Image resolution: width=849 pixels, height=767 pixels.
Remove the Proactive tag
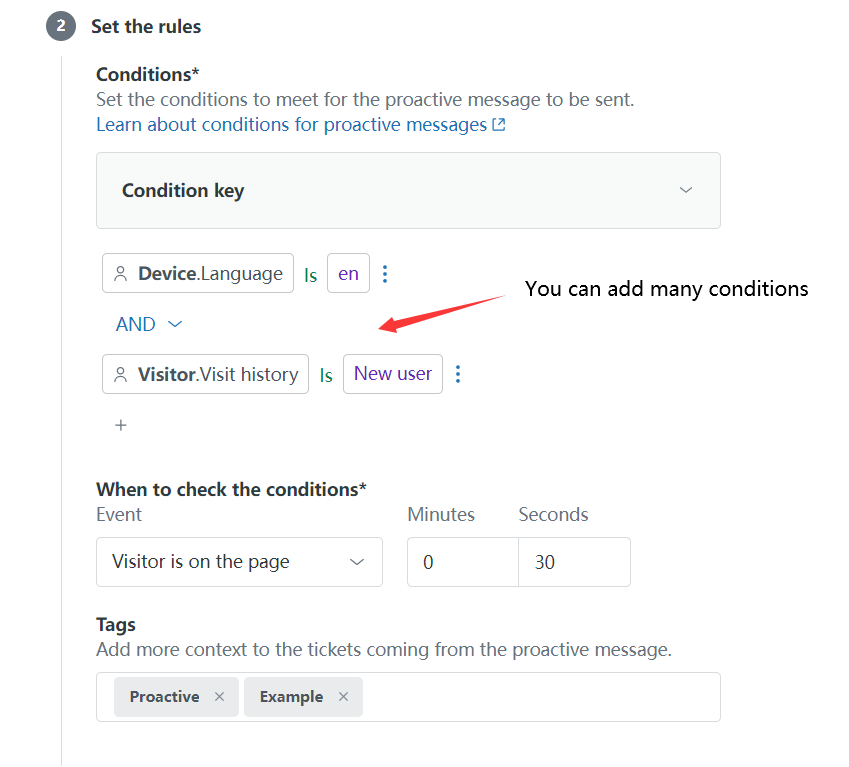219,697
